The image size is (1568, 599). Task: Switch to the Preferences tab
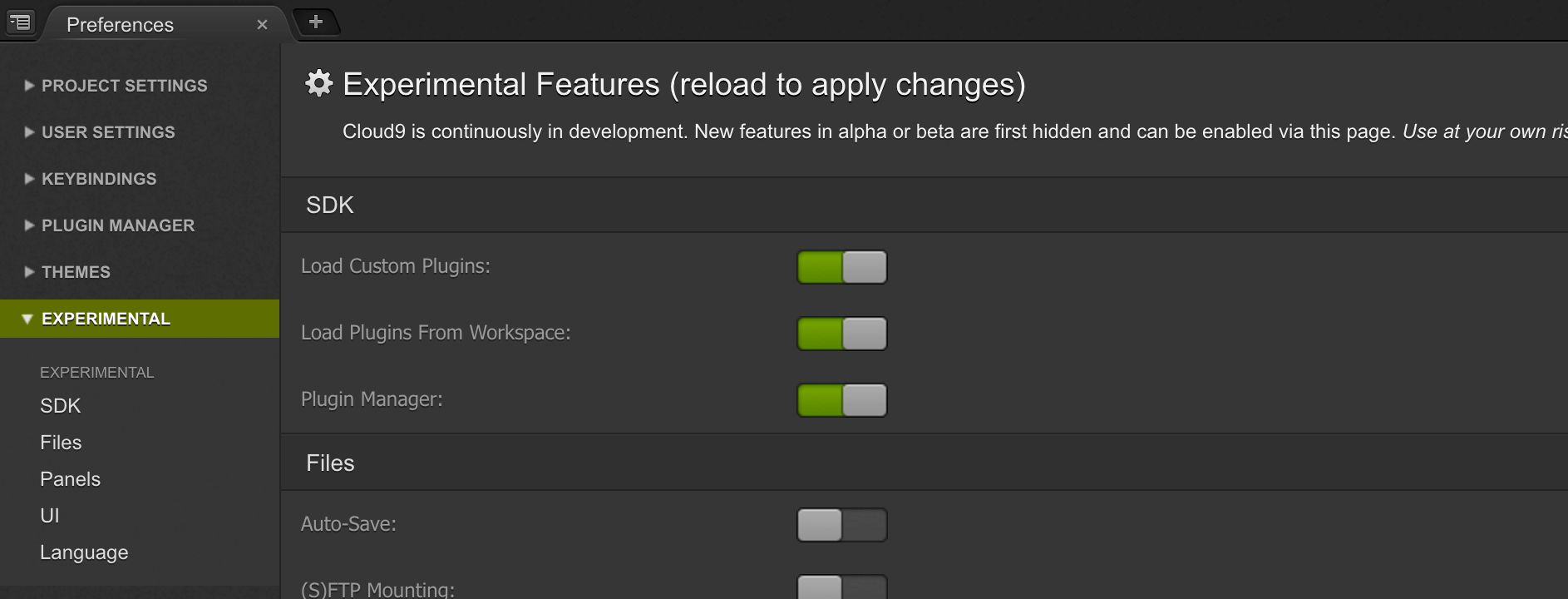pyautogui.click(x=121, y=25)
